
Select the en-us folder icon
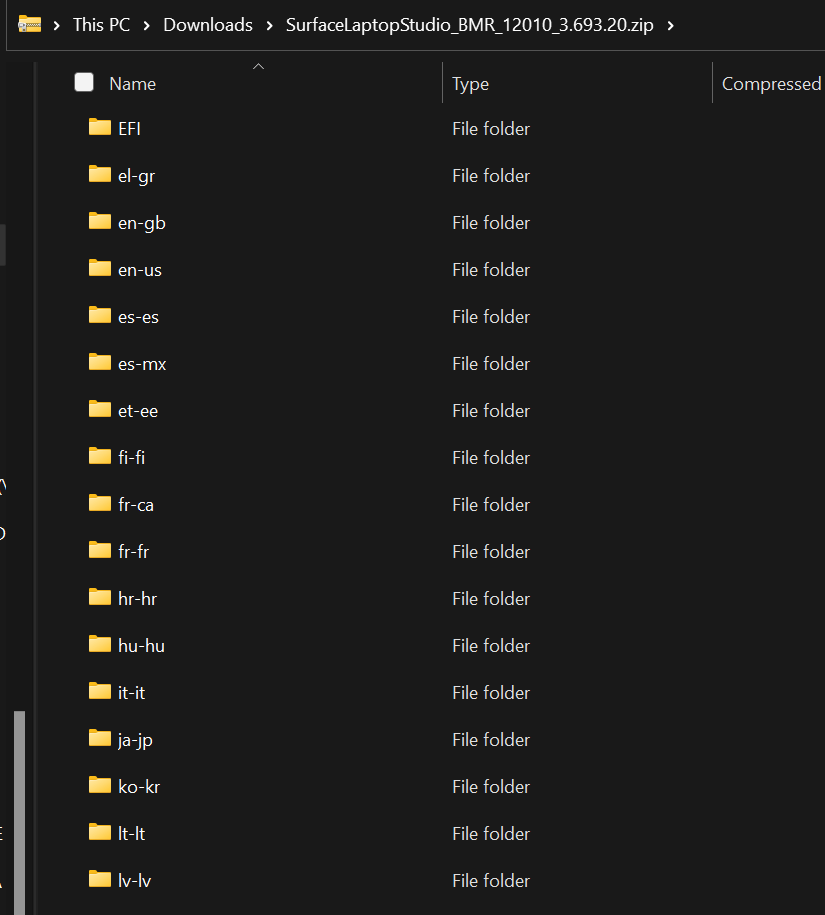[x=100, y=268]
